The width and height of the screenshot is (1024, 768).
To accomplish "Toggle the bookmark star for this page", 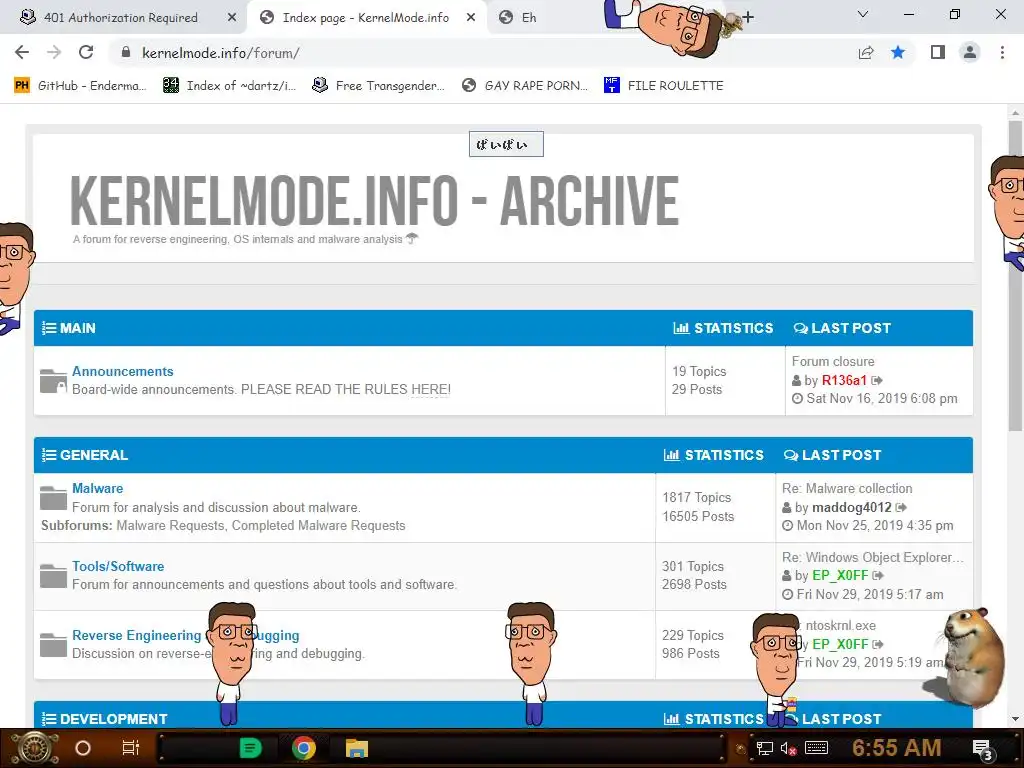I will coord(898,52).
